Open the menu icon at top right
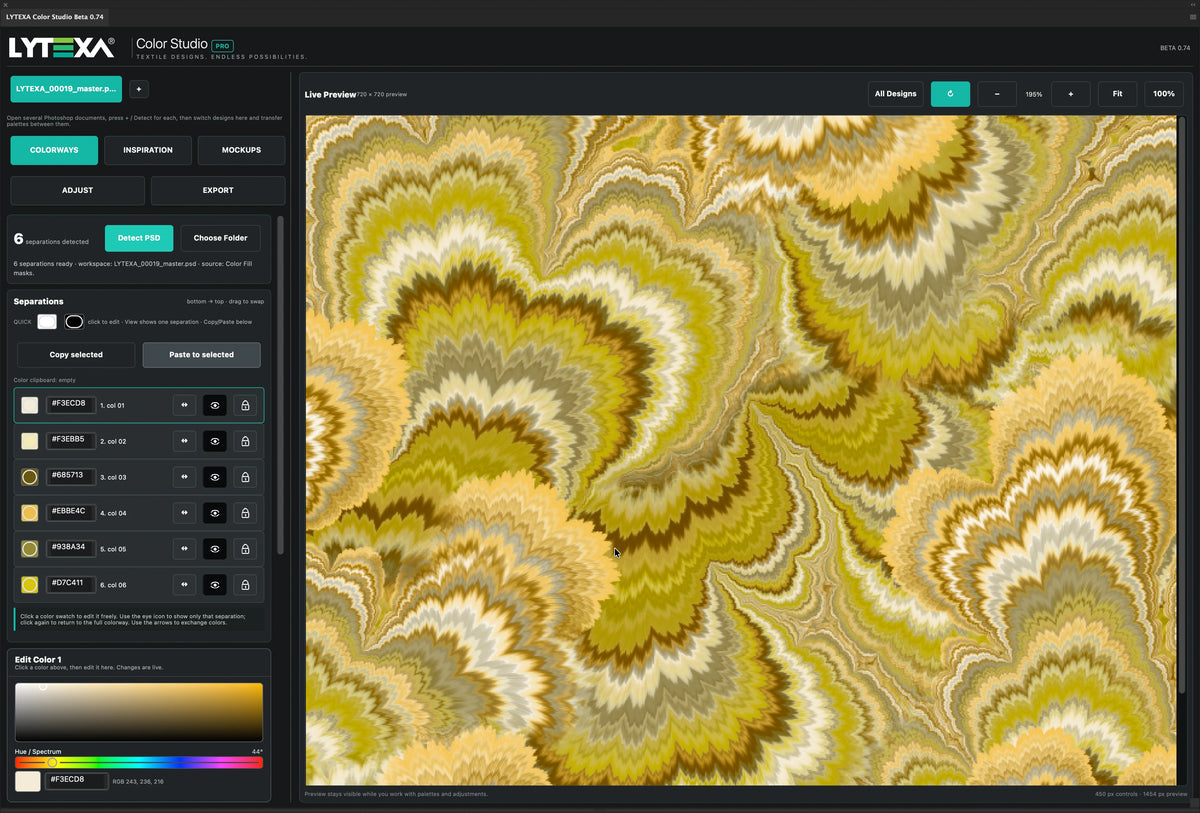Screen dimensions: 1200x813 pyautogui.click(x=1192, y=17)
